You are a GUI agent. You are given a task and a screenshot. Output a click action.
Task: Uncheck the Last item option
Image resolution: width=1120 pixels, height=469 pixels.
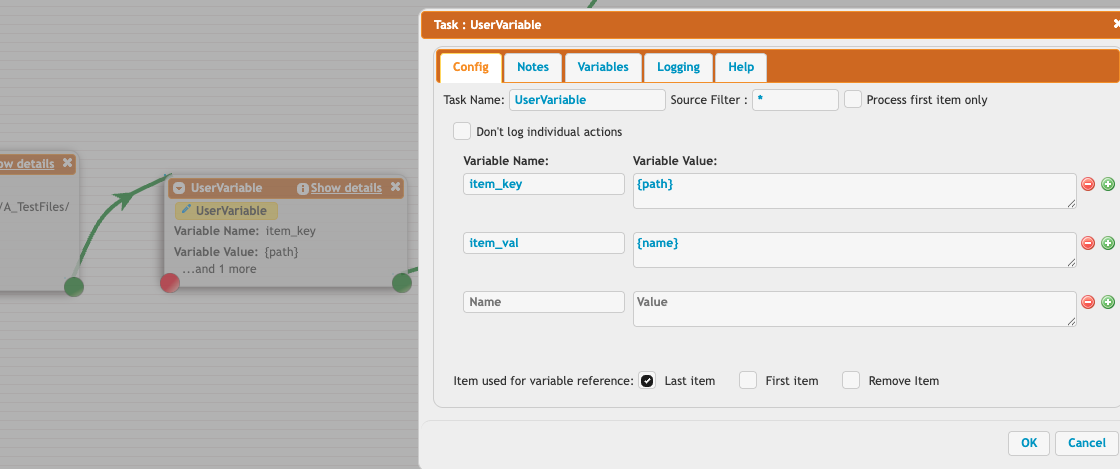pyautogui.click(x=647, y=381)
